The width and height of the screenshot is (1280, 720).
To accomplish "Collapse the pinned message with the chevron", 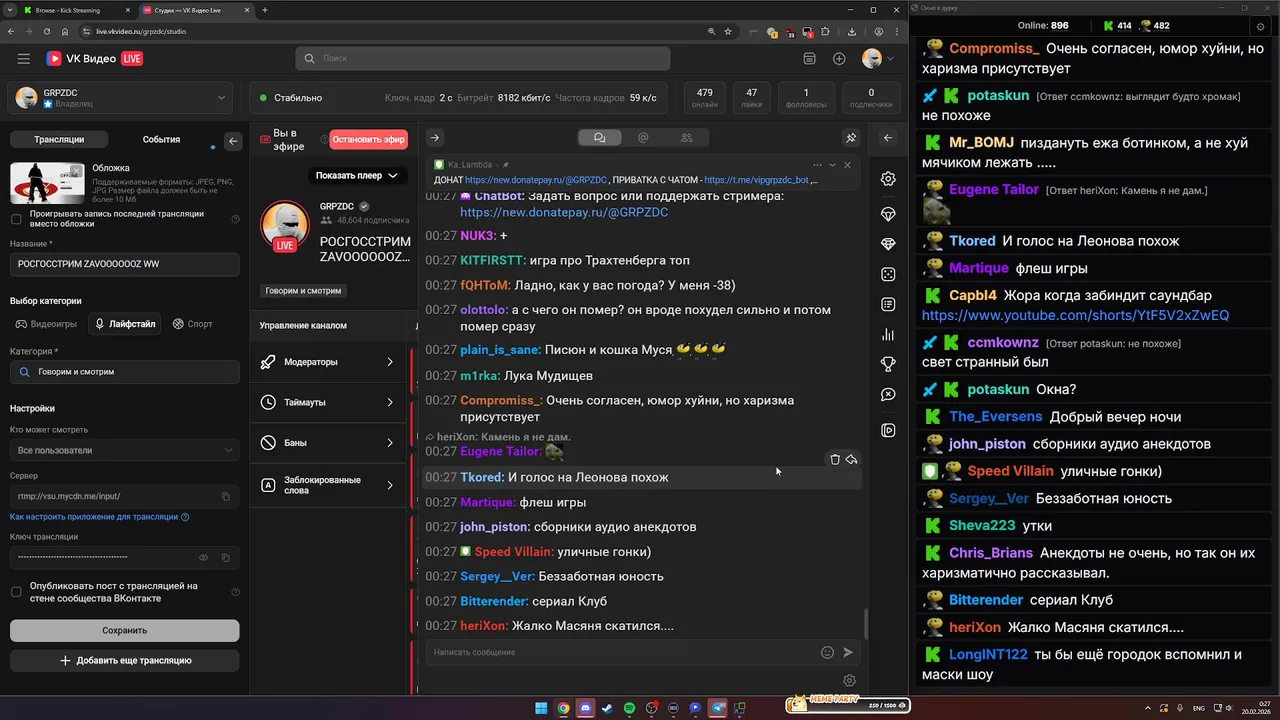I will [832, 165].
